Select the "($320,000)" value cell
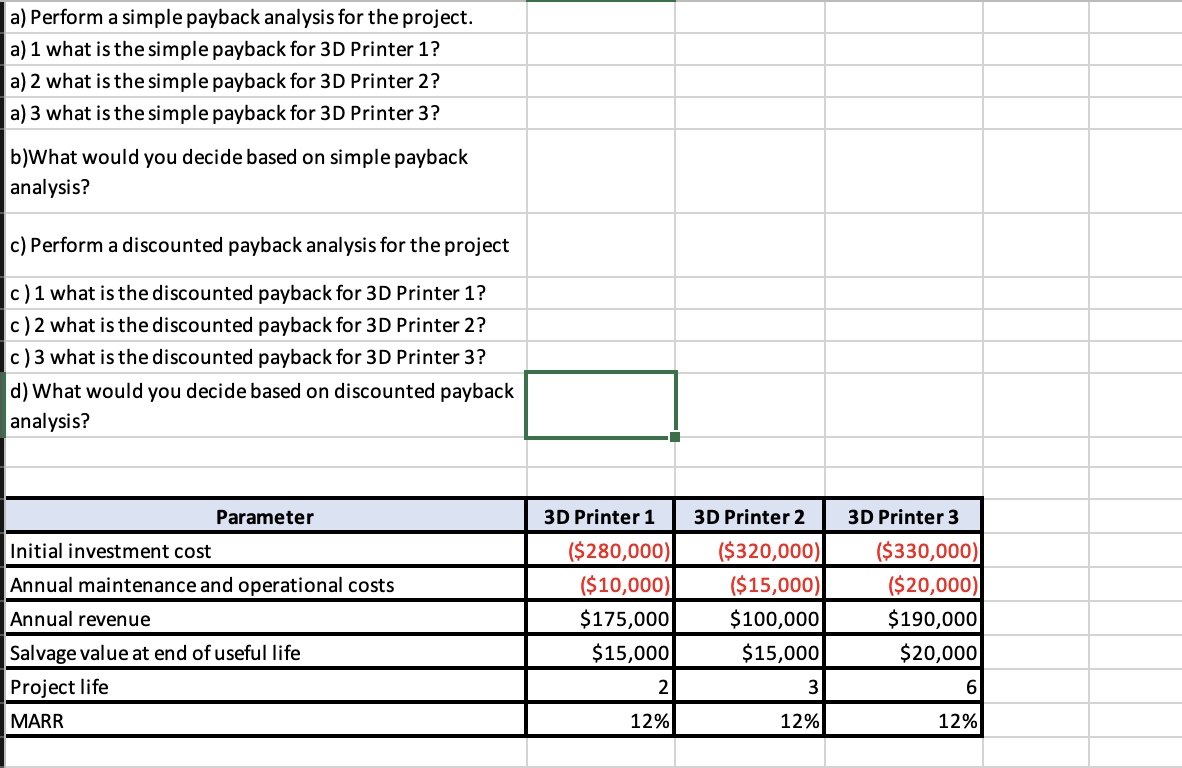Viewport: 1182px width, 768px height. (x=751, y=551)
